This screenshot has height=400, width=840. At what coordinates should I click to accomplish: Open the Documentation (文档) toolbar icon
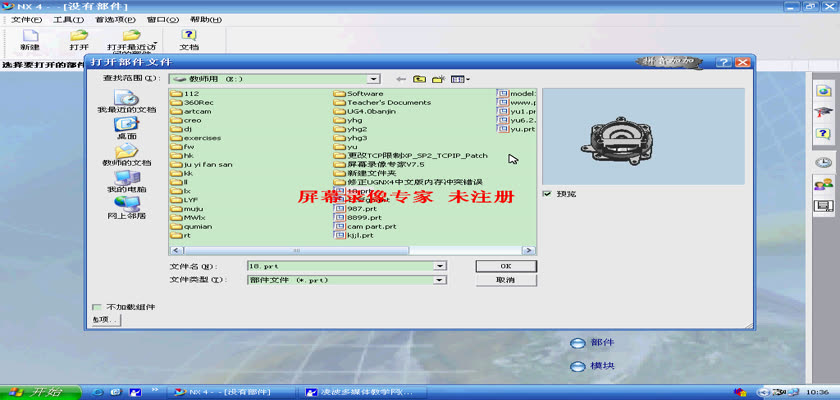(x=189, y=36)
